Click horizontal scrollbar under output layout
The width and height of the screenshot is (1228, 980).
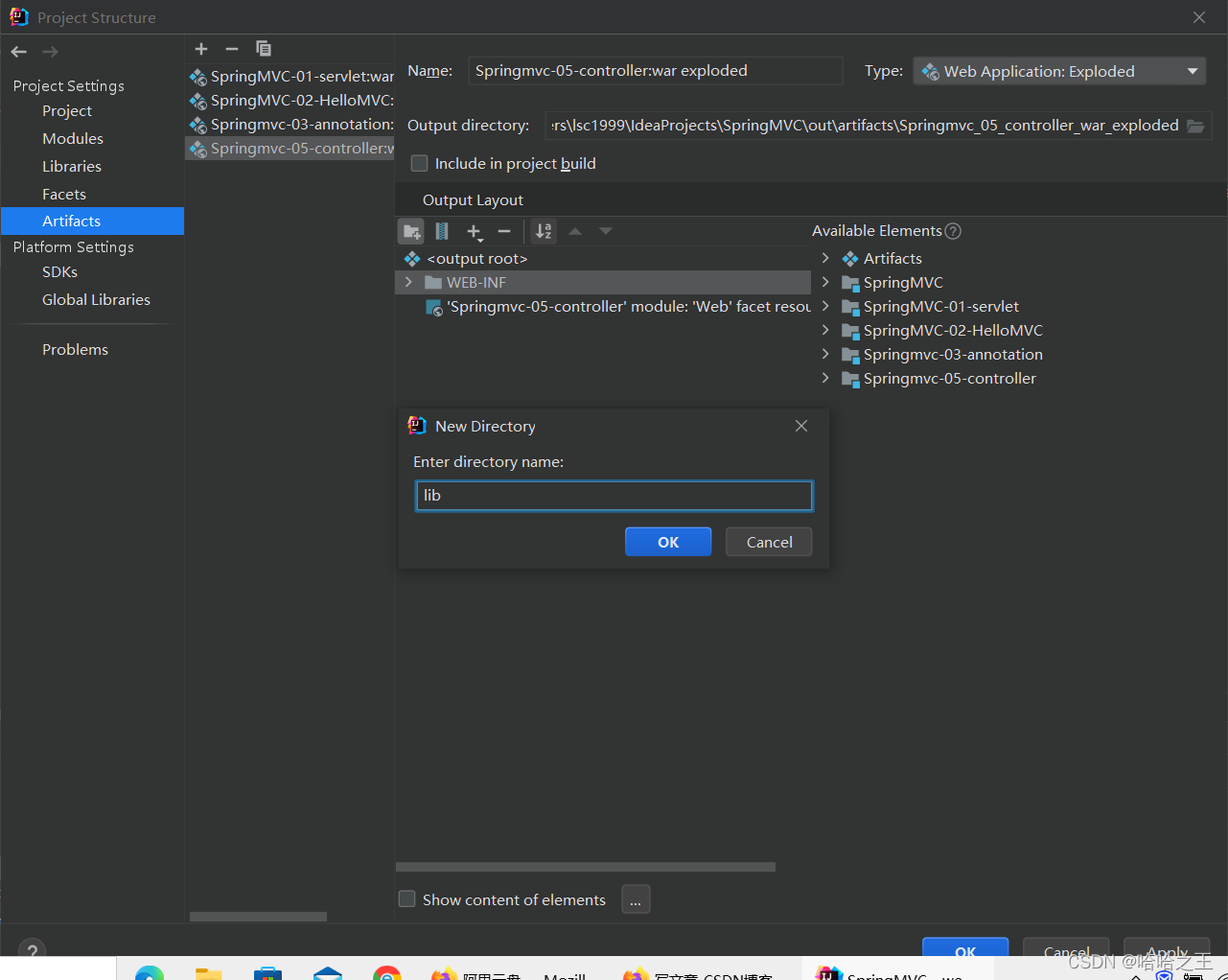coord(586,867)
